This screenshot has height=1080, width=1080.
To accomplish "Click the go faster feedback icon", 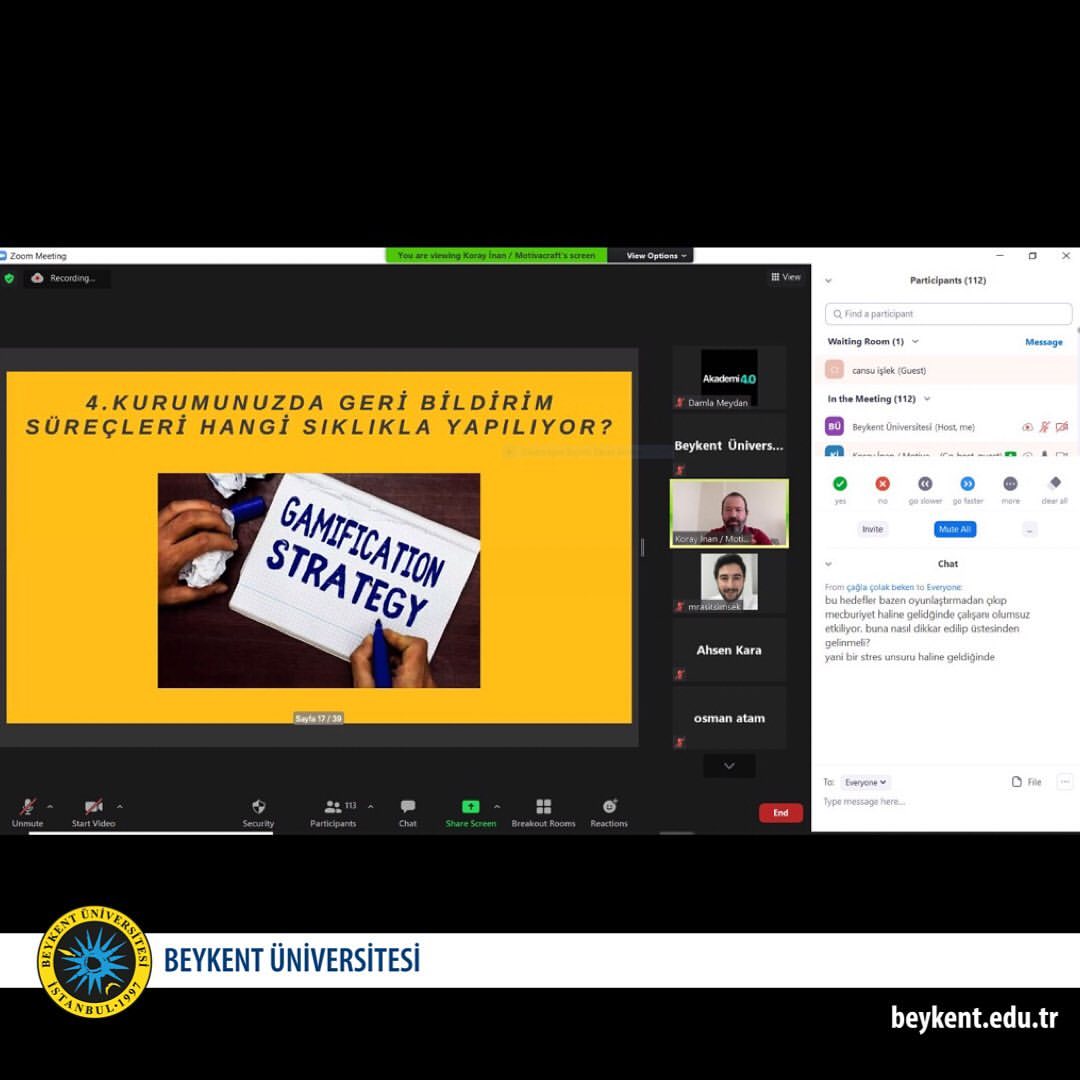I will point(968,484).
